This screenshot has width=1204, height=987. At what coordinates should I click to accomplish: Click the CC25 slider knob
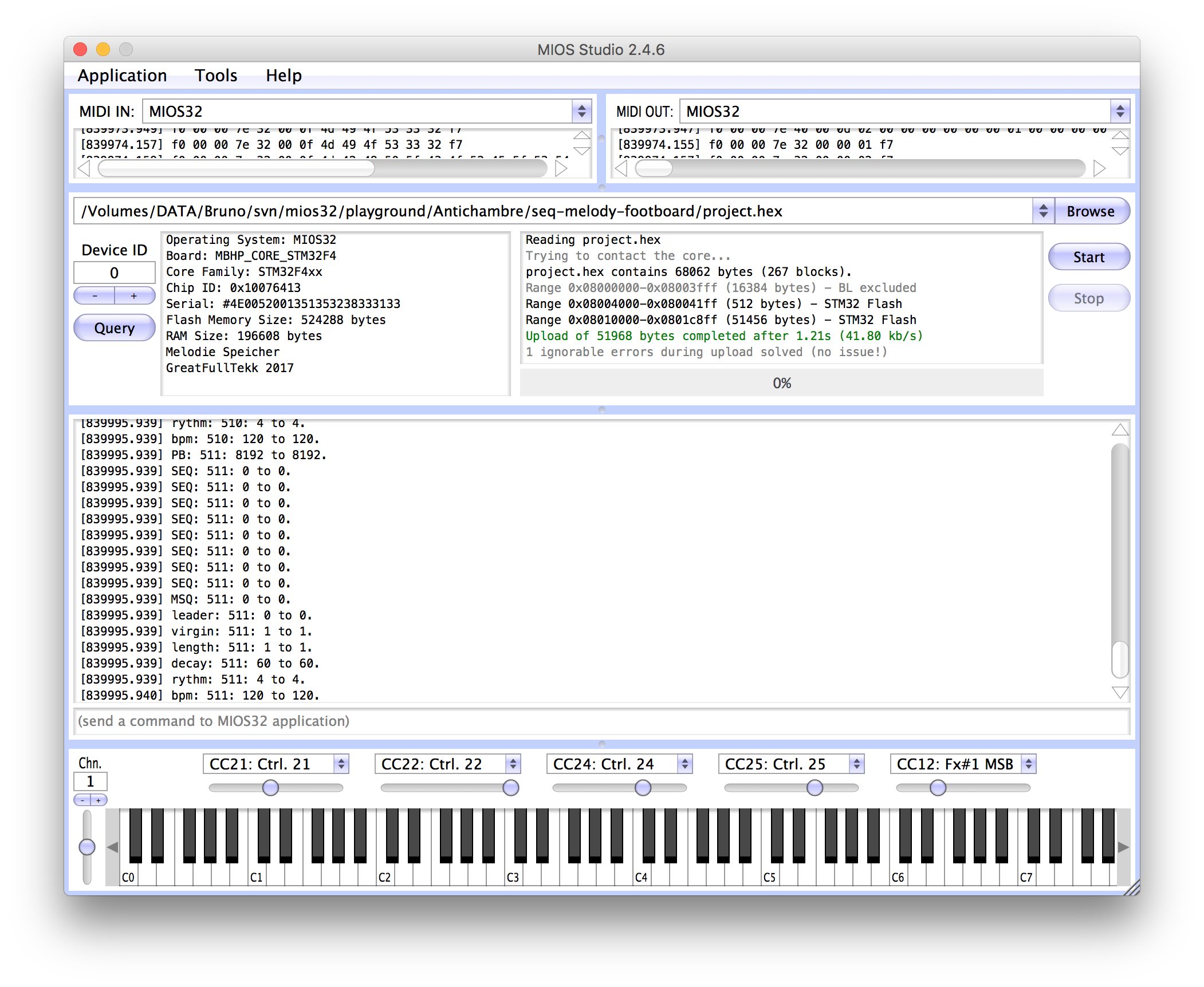815,788
